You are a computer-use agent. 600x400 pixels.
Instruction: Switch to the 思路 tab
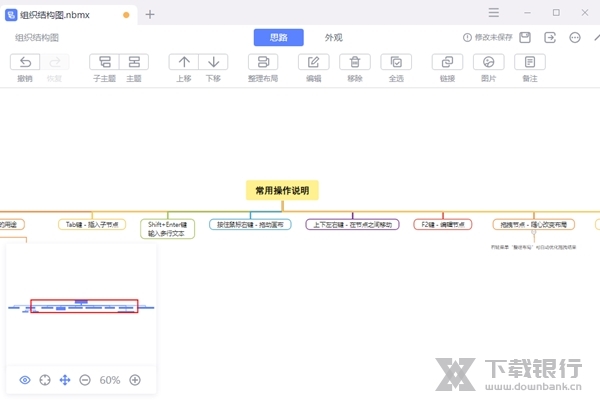pos(279,38)
